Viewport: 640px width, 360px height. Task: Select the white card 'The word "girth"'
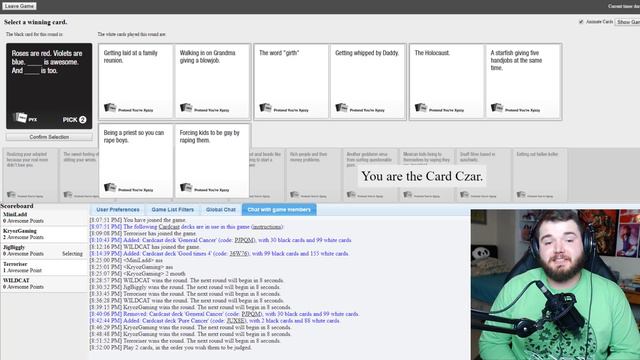click(291, 82)
